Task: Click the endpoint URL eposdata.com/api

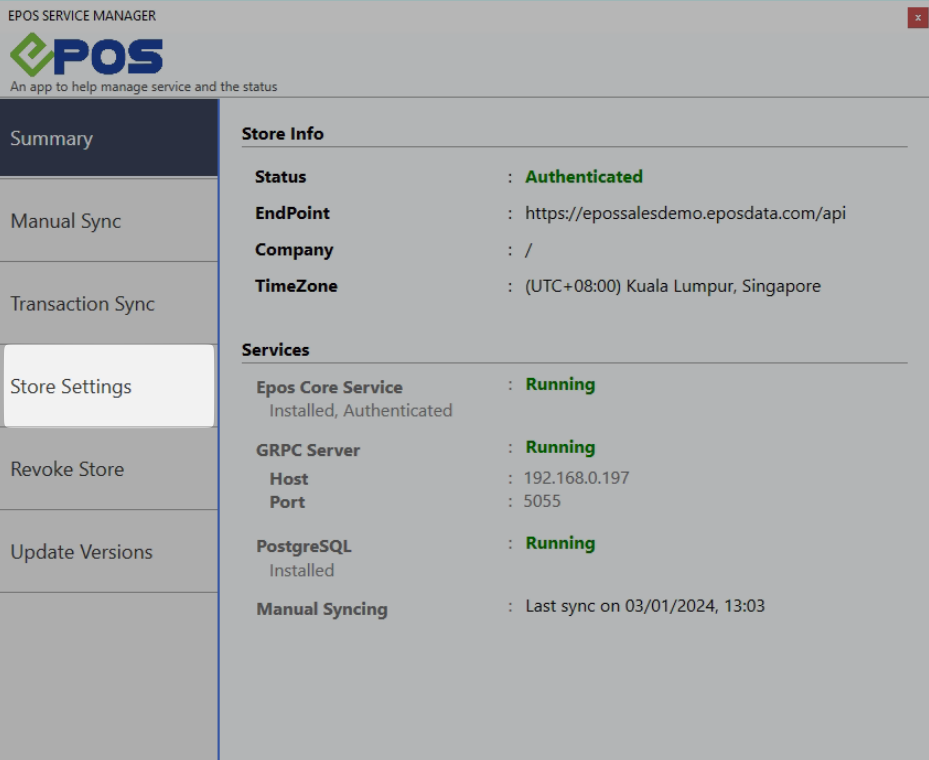Action: point(685,213)
